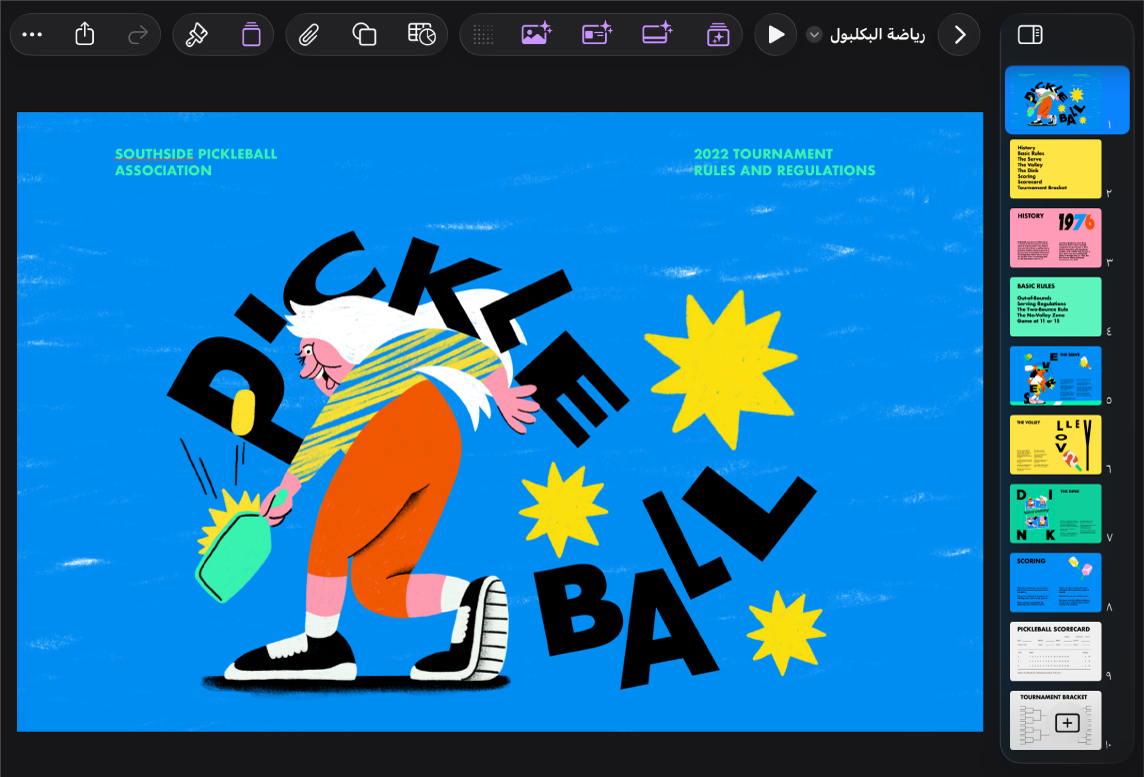Click the table with clock icon
The image size is (1144, 777).
pos(421,34)
